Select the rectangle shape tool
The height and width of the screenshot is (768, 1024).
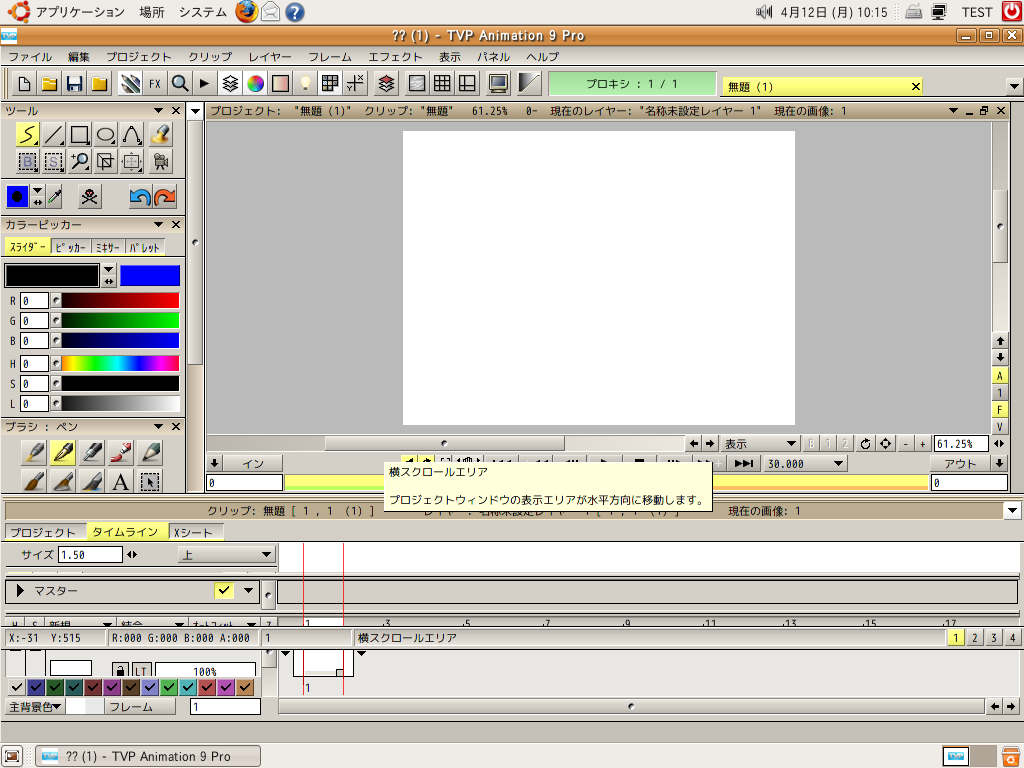click(80, 135)
